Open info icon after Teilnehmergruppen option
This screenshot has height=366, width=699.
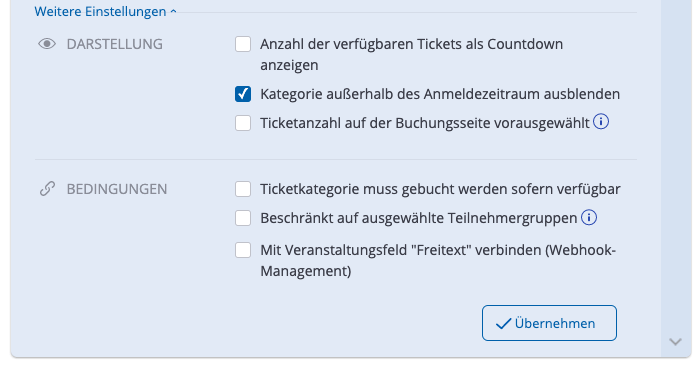[x=589, y=218]
